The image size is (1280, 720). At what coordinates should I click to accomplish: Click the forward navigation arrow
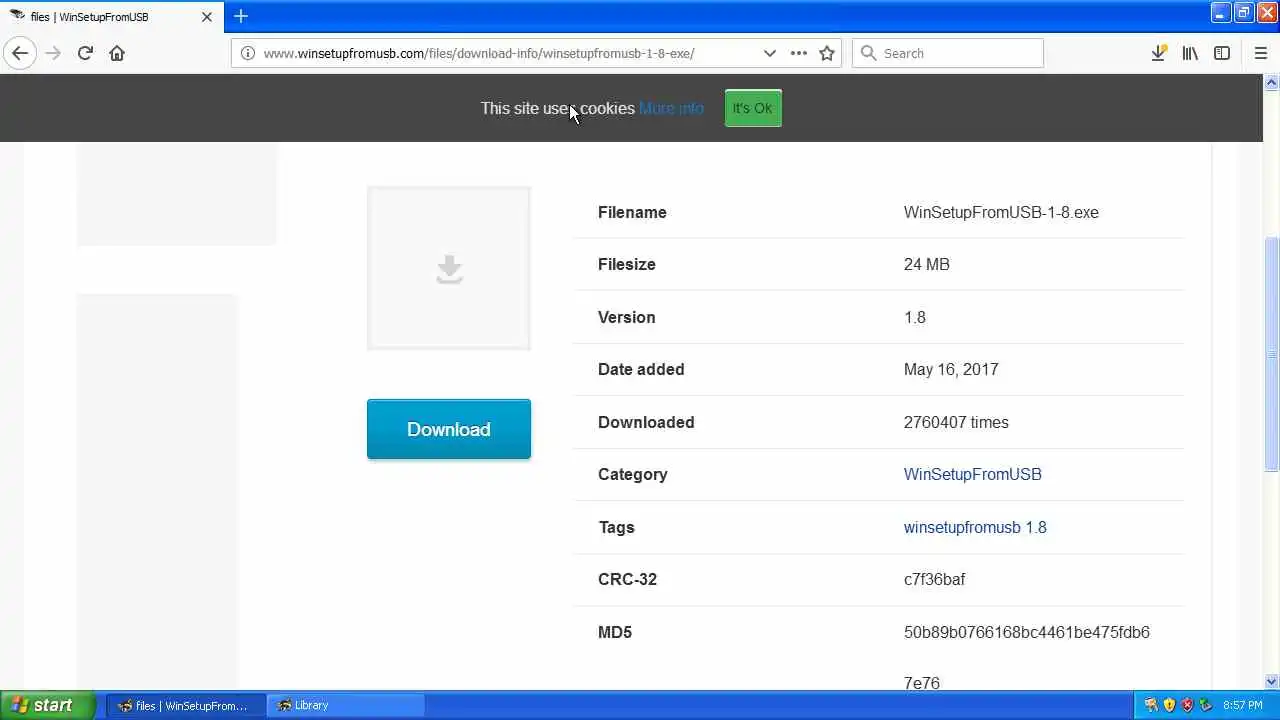click(x=53, y=53)
